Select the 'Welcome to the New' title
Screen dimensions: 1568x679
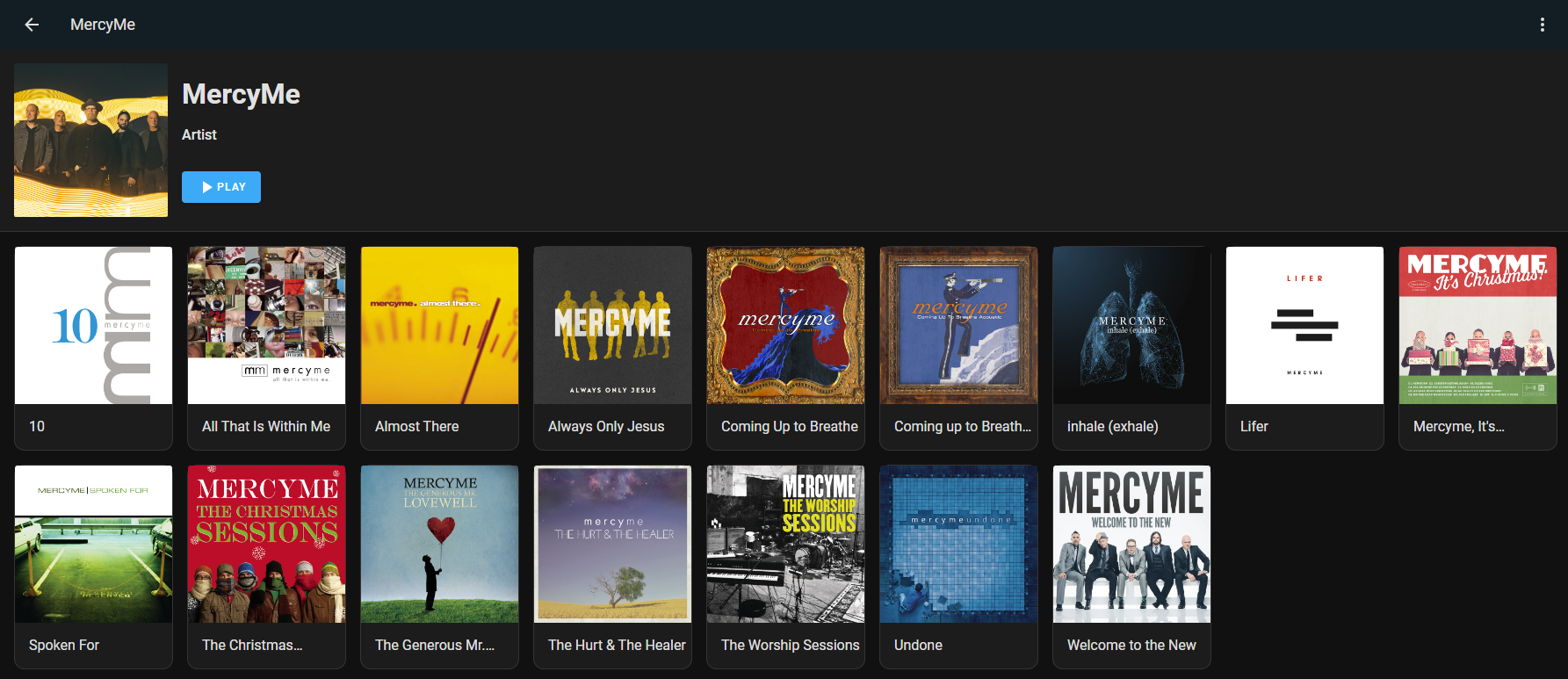(x=1131, y=645)
